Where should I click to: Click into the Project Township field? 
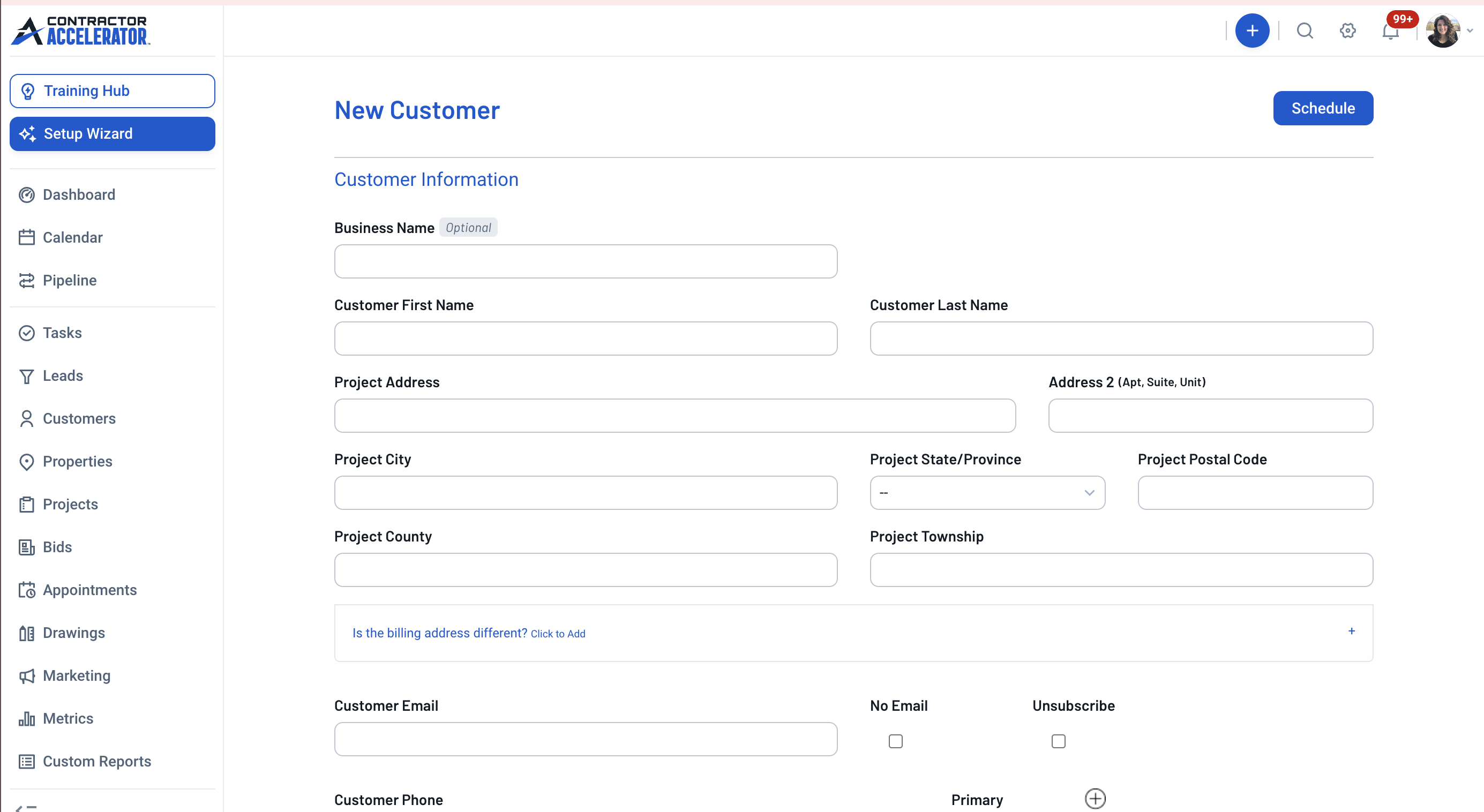pyautogui.click(x=1121, y=570)
